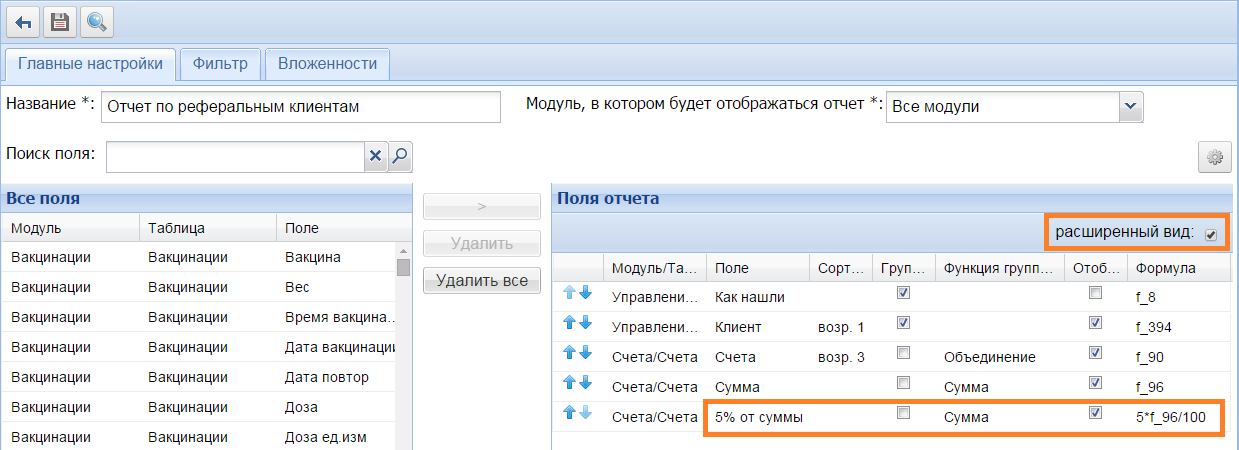
Task: Run field search with the magnifier button
Action: pyautogui.click(x=400, y=156)
